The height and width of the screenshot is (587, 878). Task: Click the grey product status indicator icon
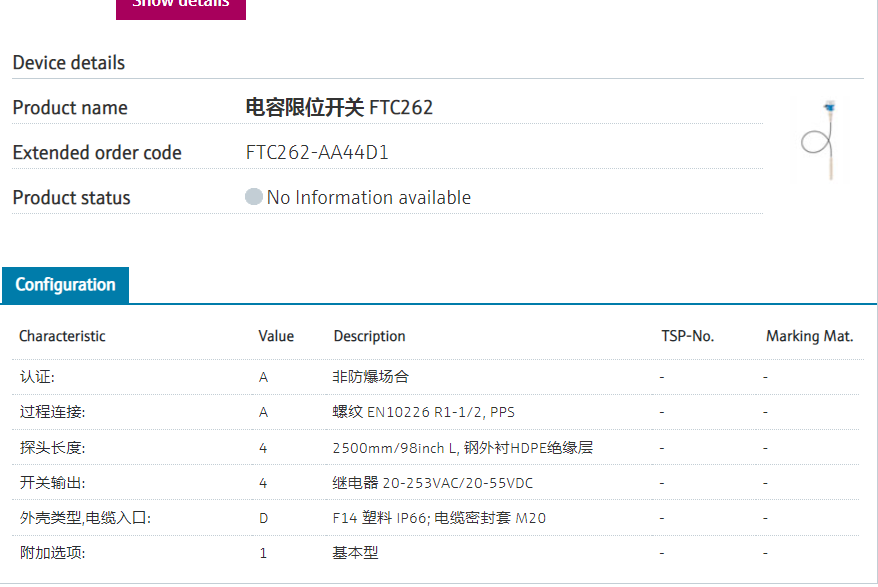click(254, 197)
